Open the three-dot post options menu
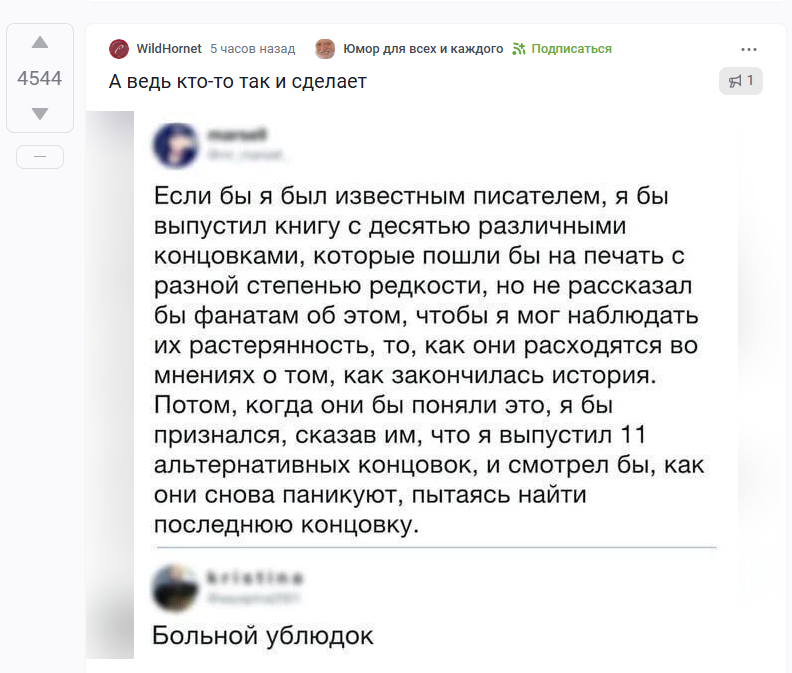Screen dimensions: 792x673 coord(749,49)
